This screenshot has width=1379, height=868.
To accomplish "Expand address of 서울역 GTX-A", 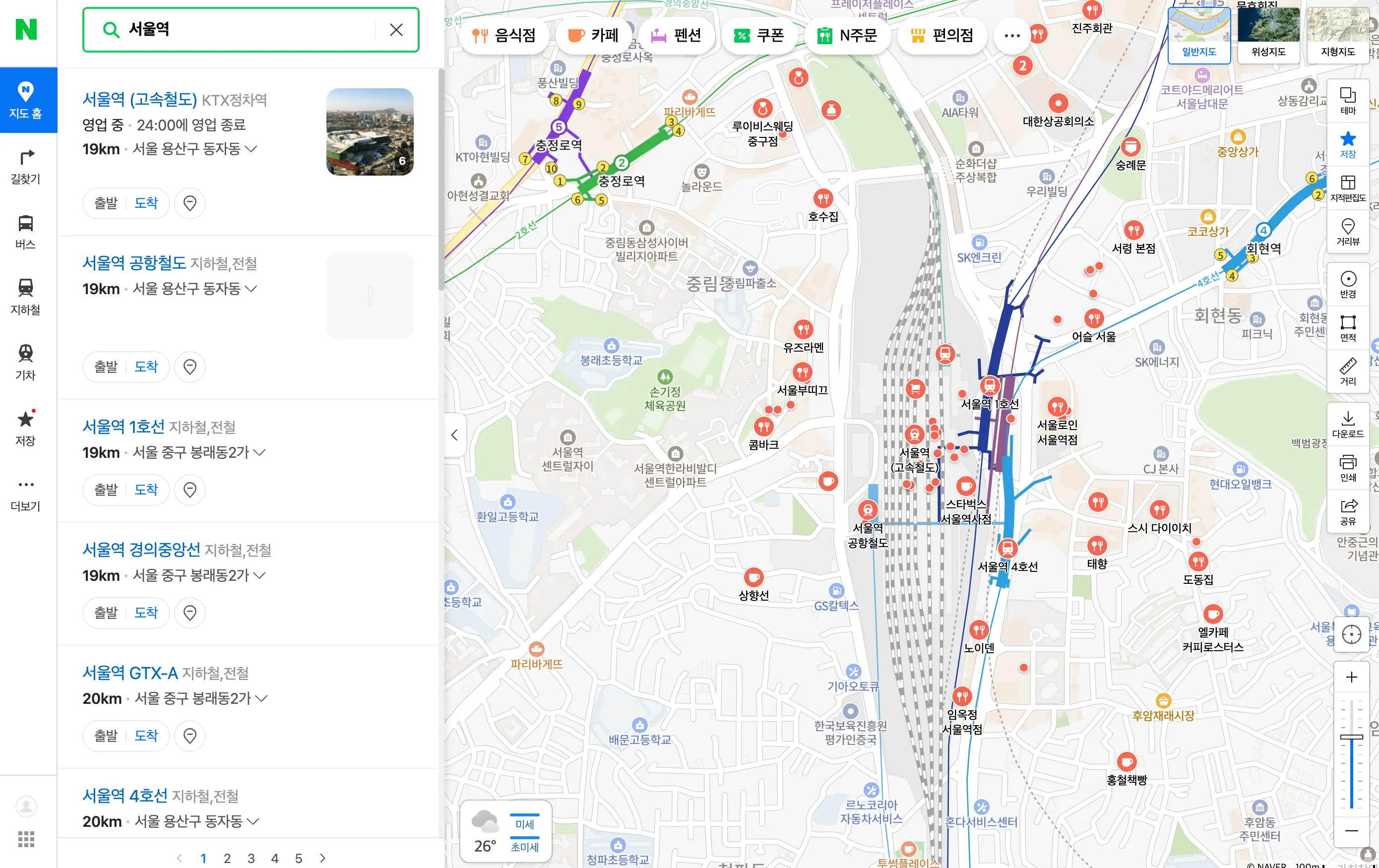I will [x=261, y=698].
